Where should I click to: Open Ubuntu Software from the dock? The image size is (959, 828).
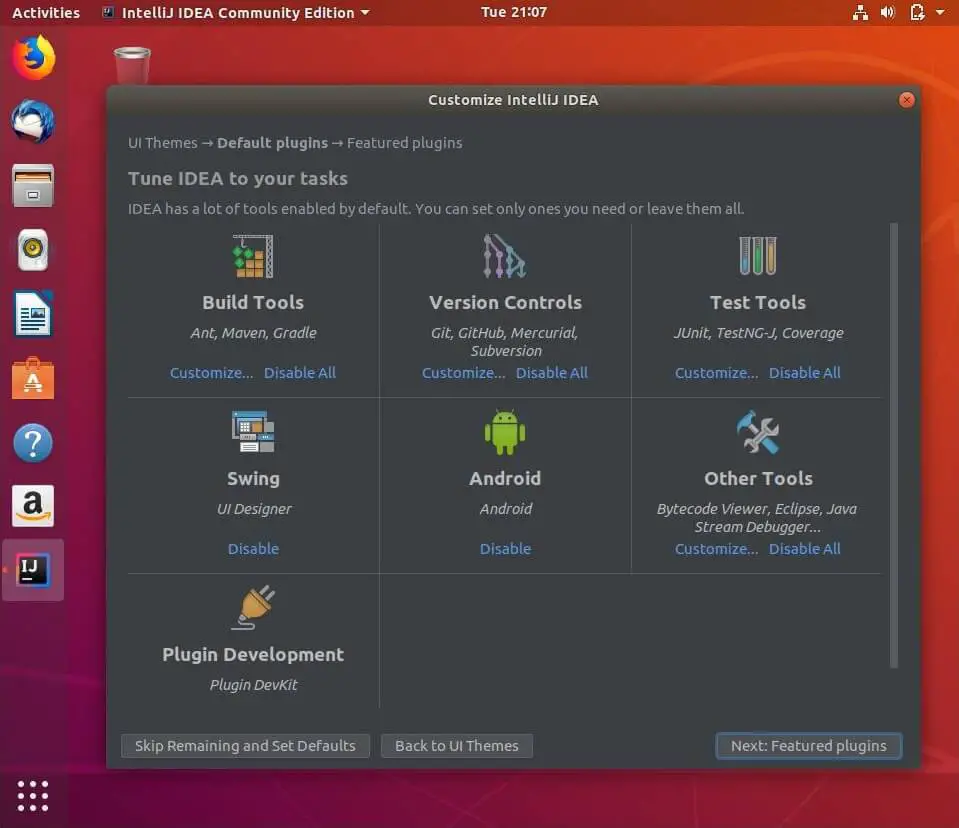point(33,379)
